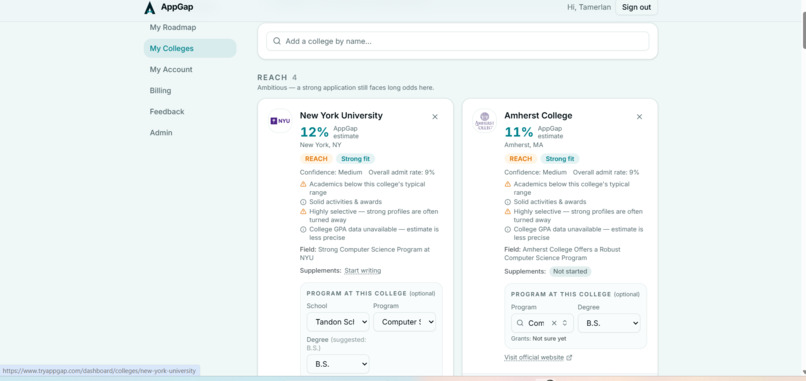Click NYU warning icon for Academics below range
This screenshot has height=381, width=806.
[303, 184]
